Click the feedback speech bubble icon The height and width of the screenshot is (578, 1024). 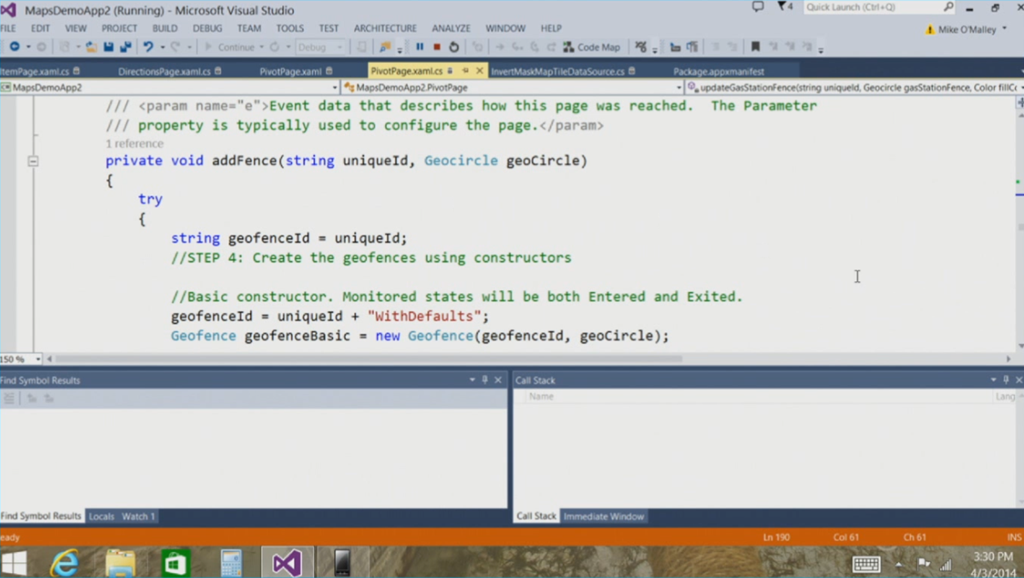(x=758, y=7)
